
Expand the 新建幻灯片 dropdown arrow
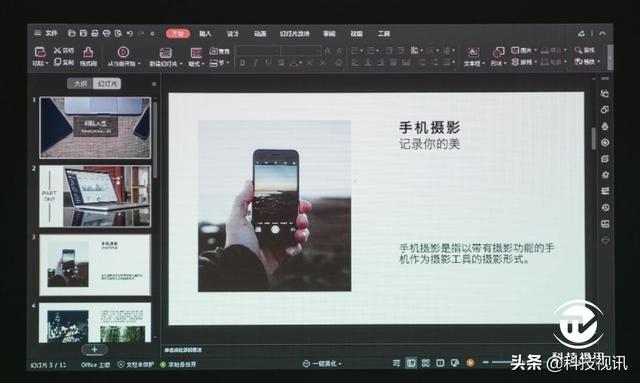181,64
